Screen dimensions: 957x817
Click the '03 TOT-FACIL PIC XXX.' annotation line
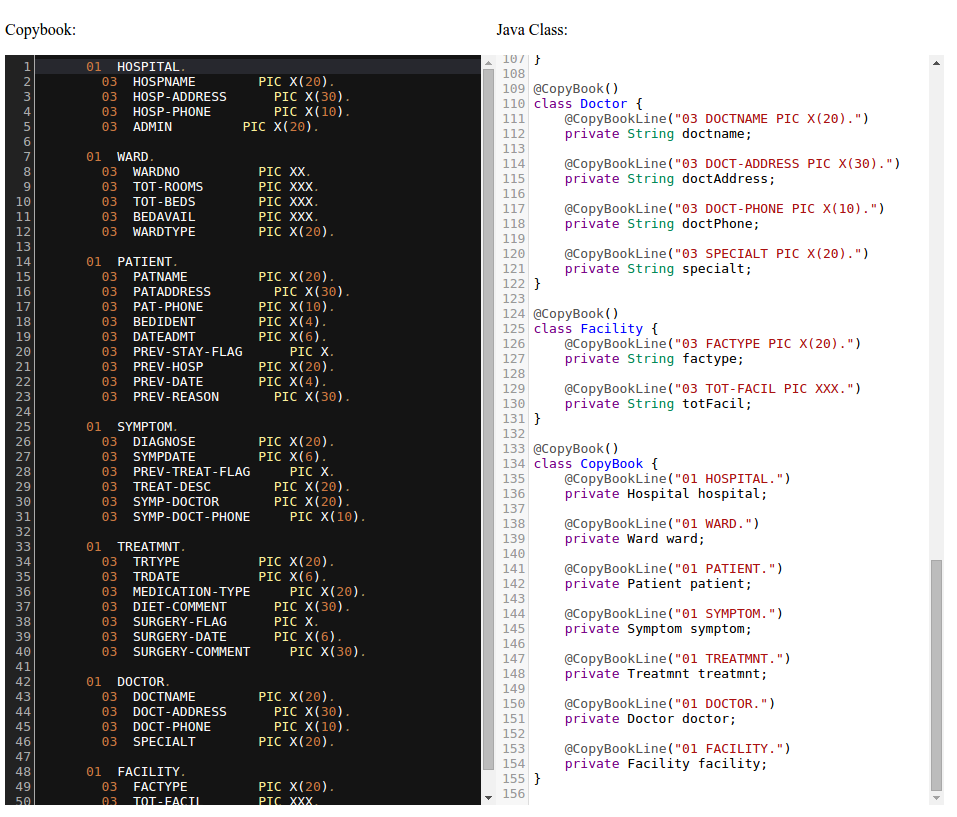pos(713,389)
